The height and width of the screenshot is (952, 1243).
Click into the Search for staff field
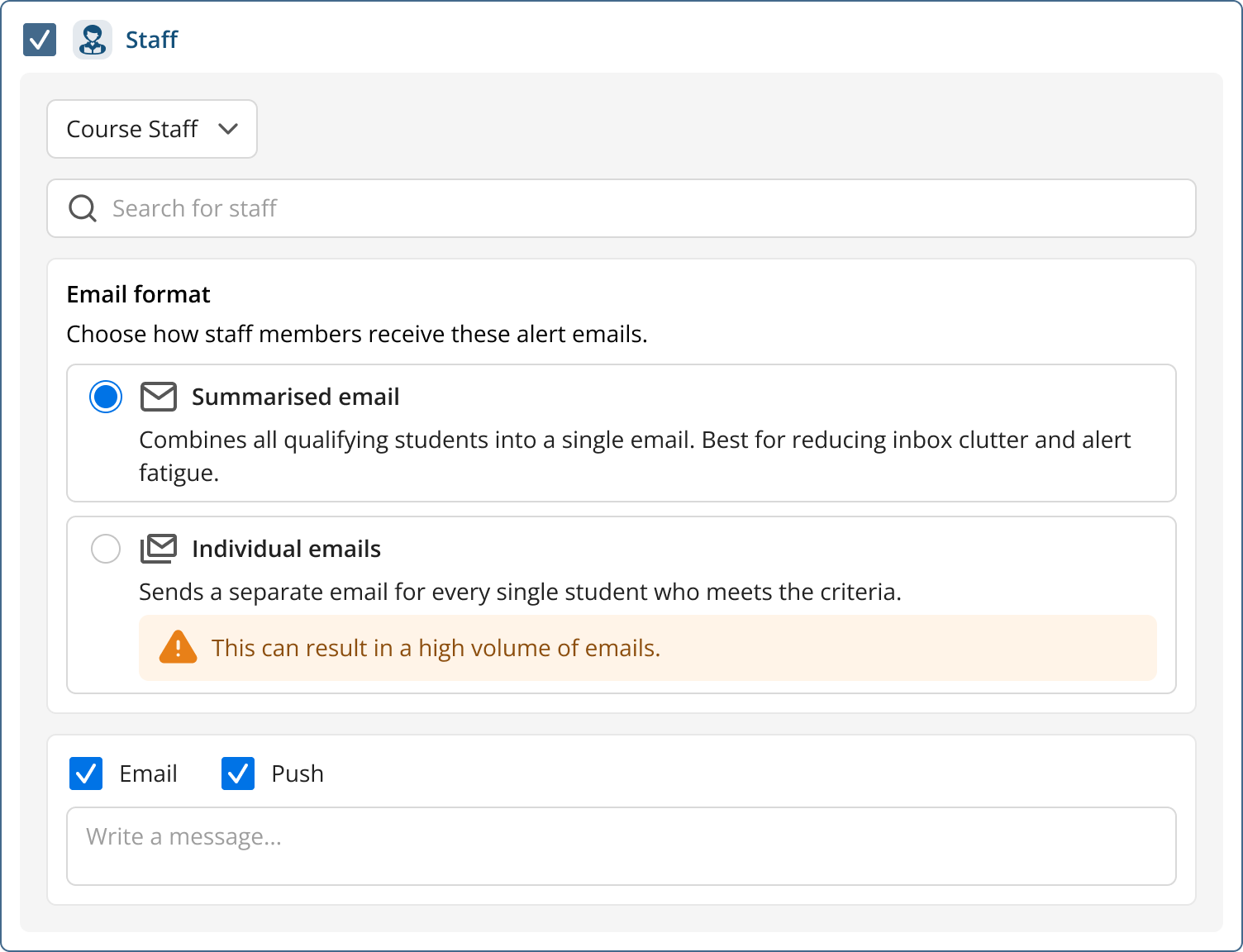click(x=621, y=208)
